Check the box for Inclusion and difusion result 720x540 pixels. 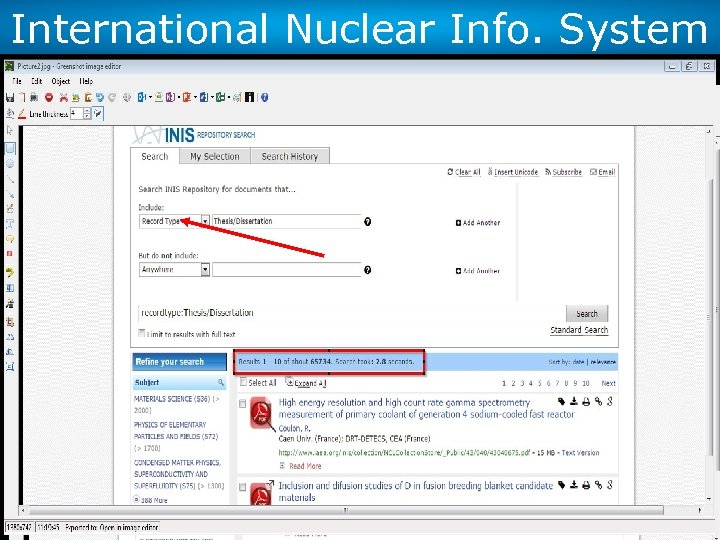click(242, 487)
